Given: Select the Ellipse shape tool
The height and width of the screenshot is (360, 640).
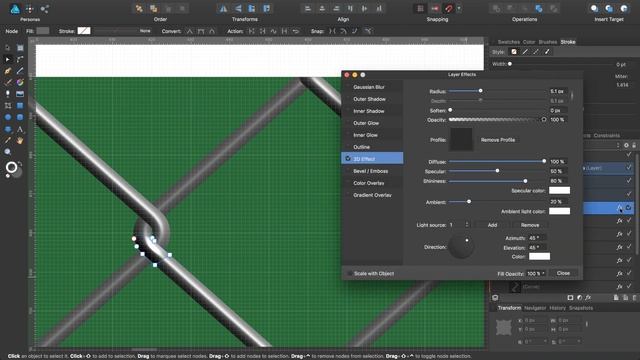Looking at the screenshot, I should 8,117.
